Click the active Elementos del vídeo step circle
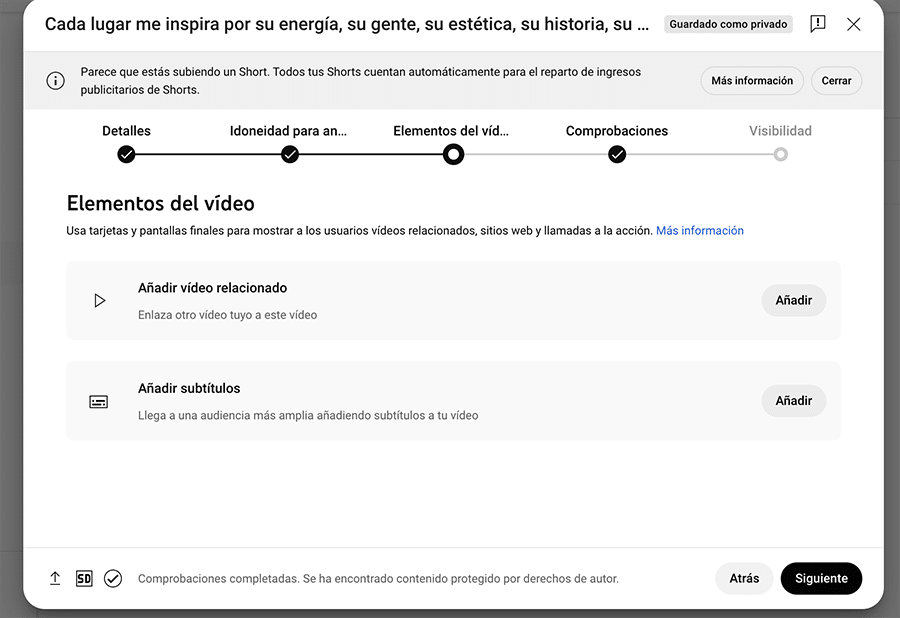 (453, 154)
